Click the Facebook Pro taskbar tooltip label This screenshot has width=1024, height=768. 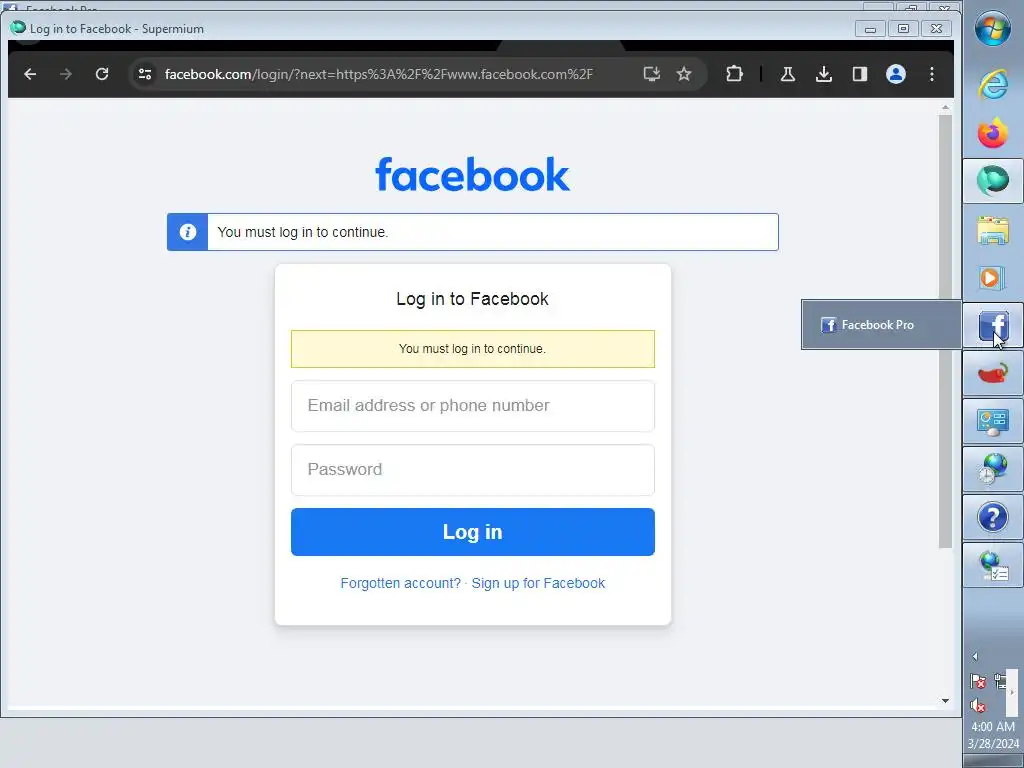point(877,325)
